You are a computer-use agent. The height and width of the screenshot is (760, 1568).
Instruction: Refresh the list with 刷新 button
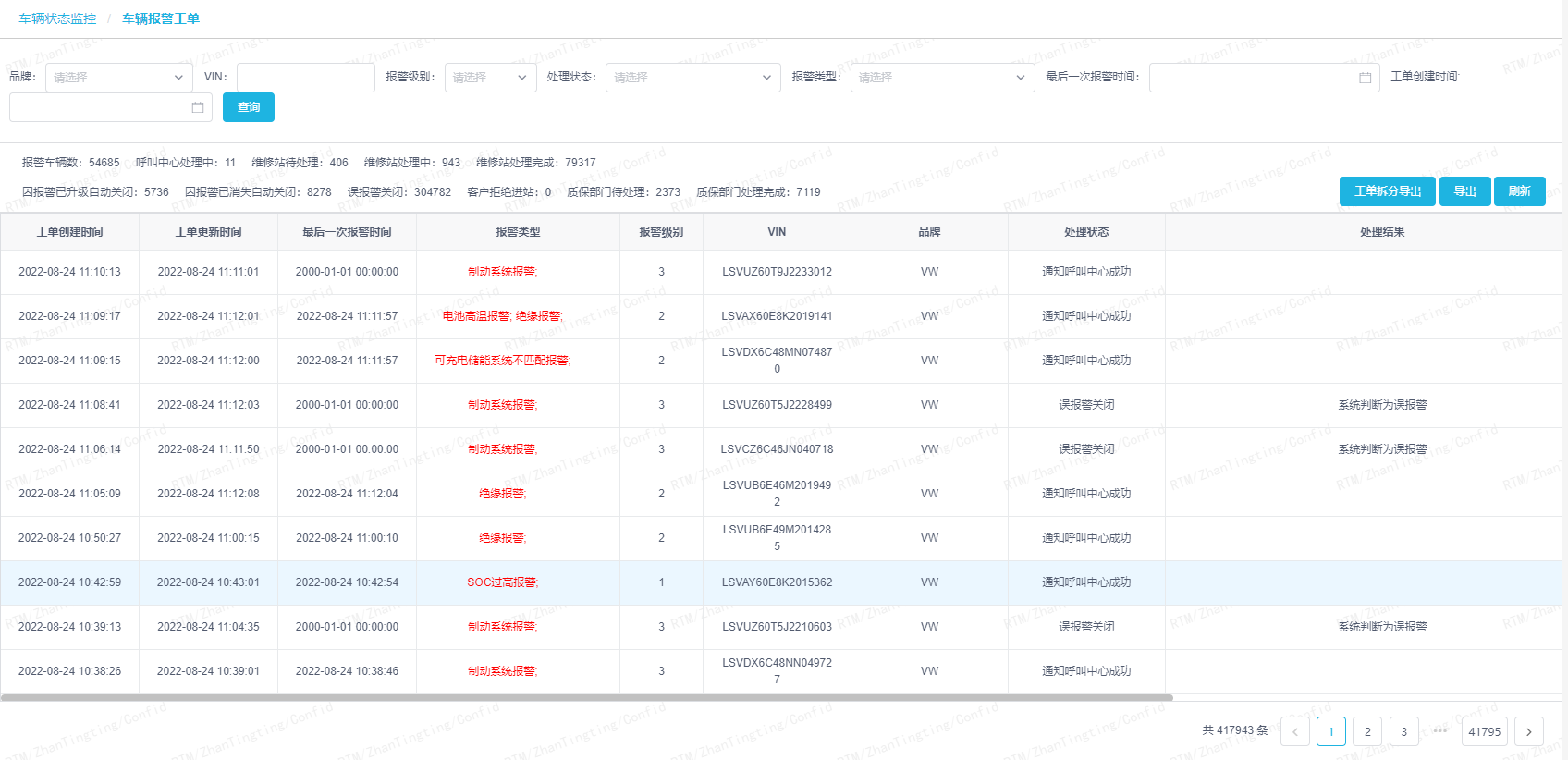click(x=1519, y=191)
